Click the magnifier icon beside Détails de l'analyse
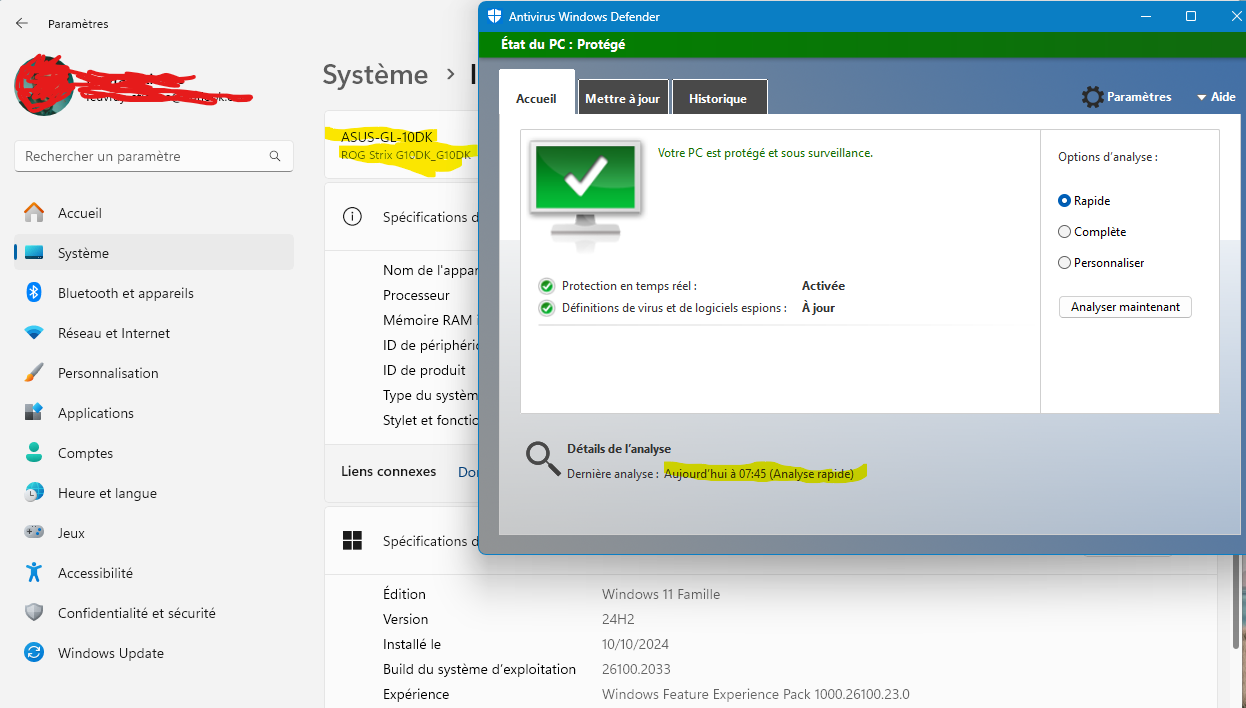This screenshot has width=1246, height=708. click(543, 458)
